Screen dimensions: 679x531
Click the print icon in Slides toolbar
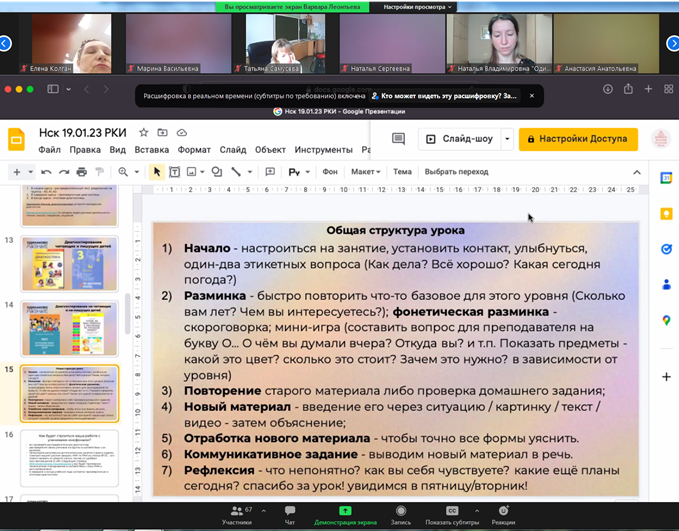(81, 172)
